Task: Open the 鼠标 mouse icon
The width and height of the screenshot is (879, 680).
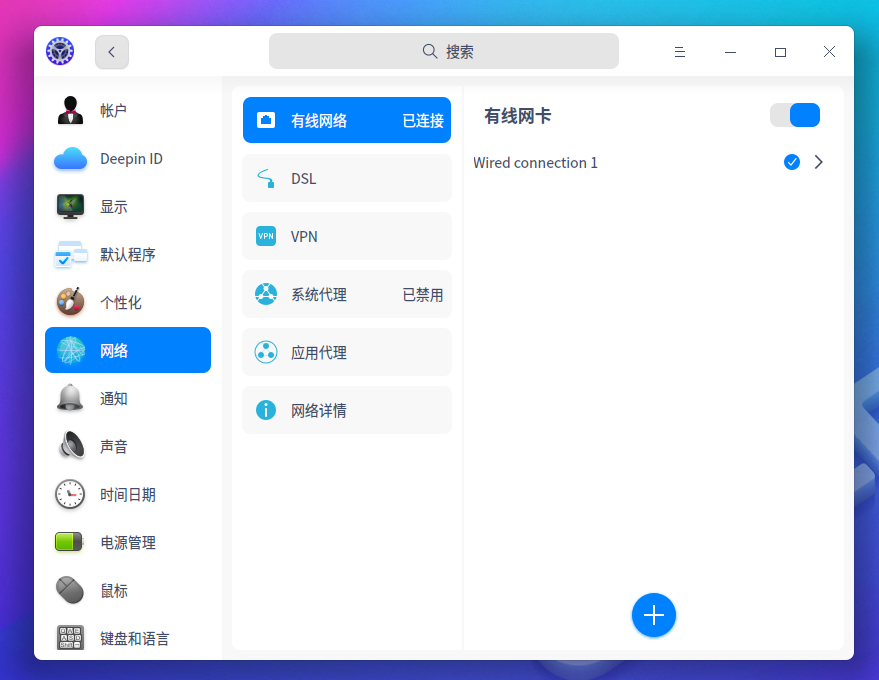Action: (x=70, y=590)
